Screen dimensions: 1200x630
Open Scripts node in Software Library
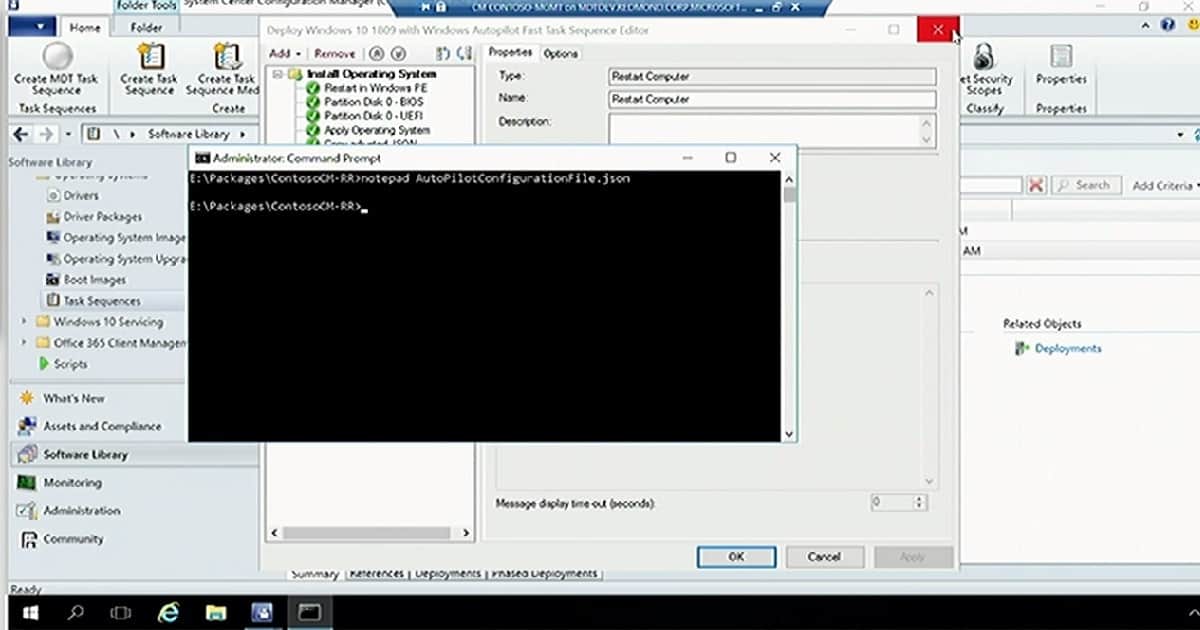coord(62,364)
